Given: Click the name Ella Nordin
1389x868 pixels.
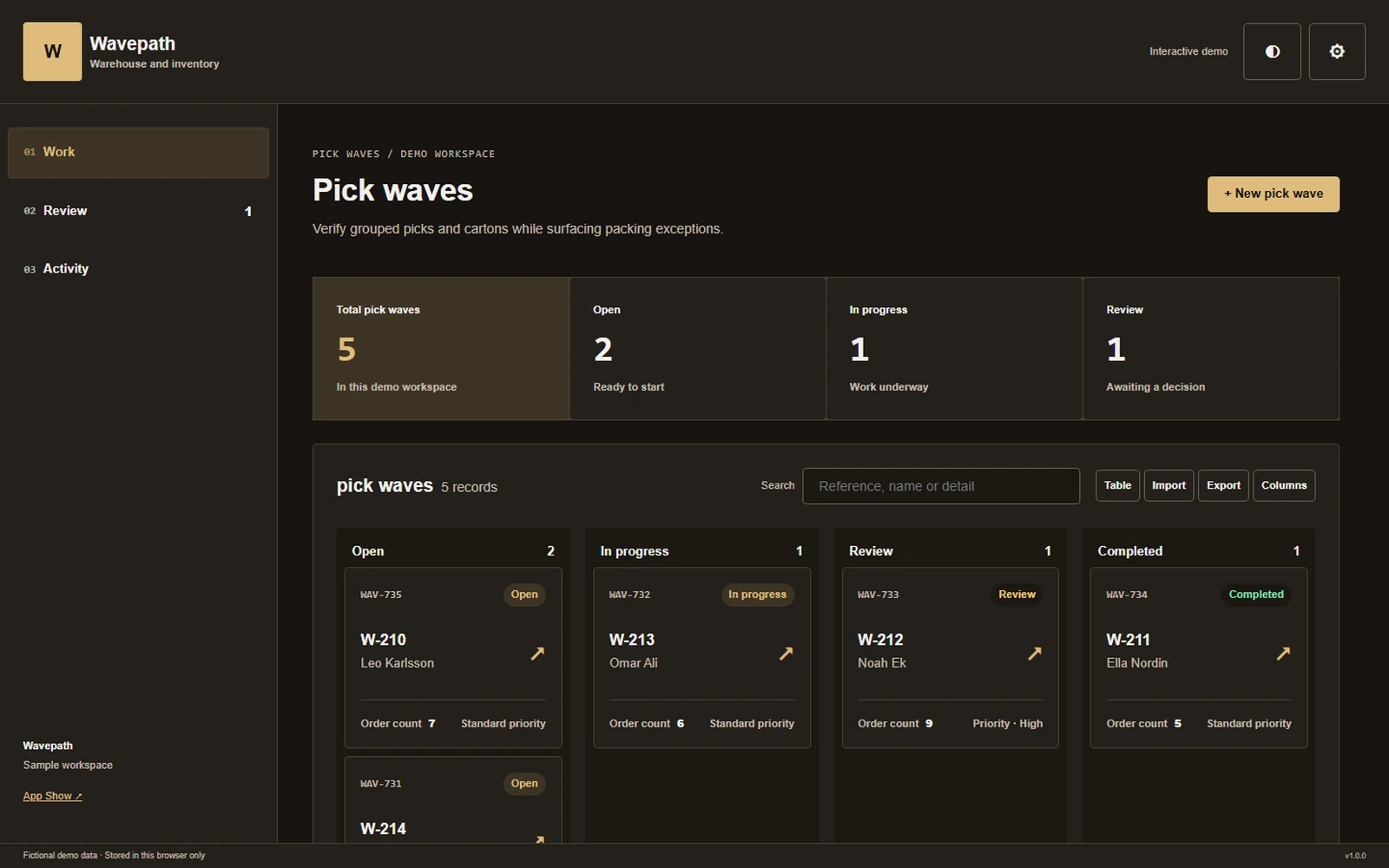Looking at the screenshot, I should (x=1136, y=663).
